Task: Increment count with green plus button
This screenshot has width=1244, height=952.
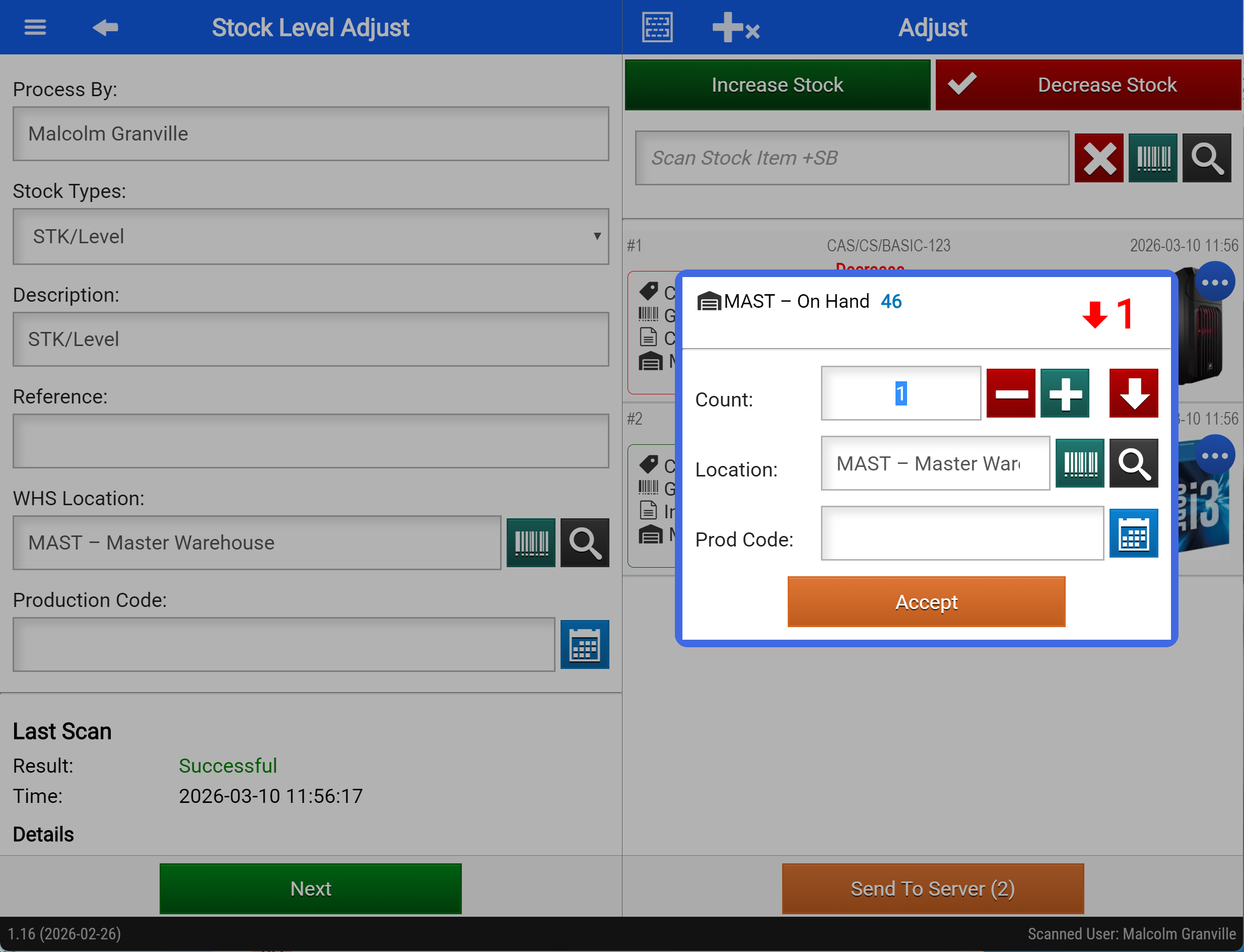Action: [x=1064, y=394]
